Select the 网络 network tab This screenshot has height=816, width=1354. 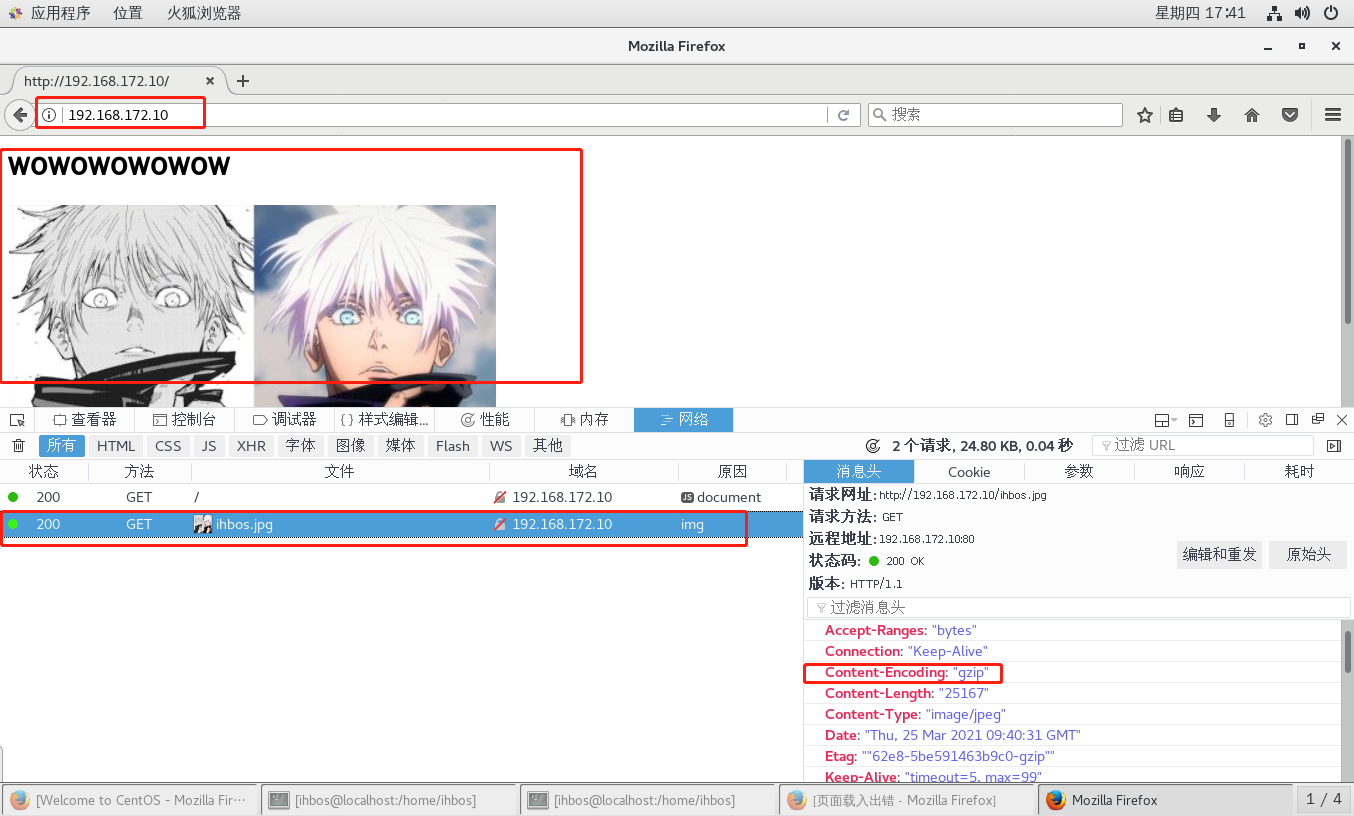click(684, 420)
